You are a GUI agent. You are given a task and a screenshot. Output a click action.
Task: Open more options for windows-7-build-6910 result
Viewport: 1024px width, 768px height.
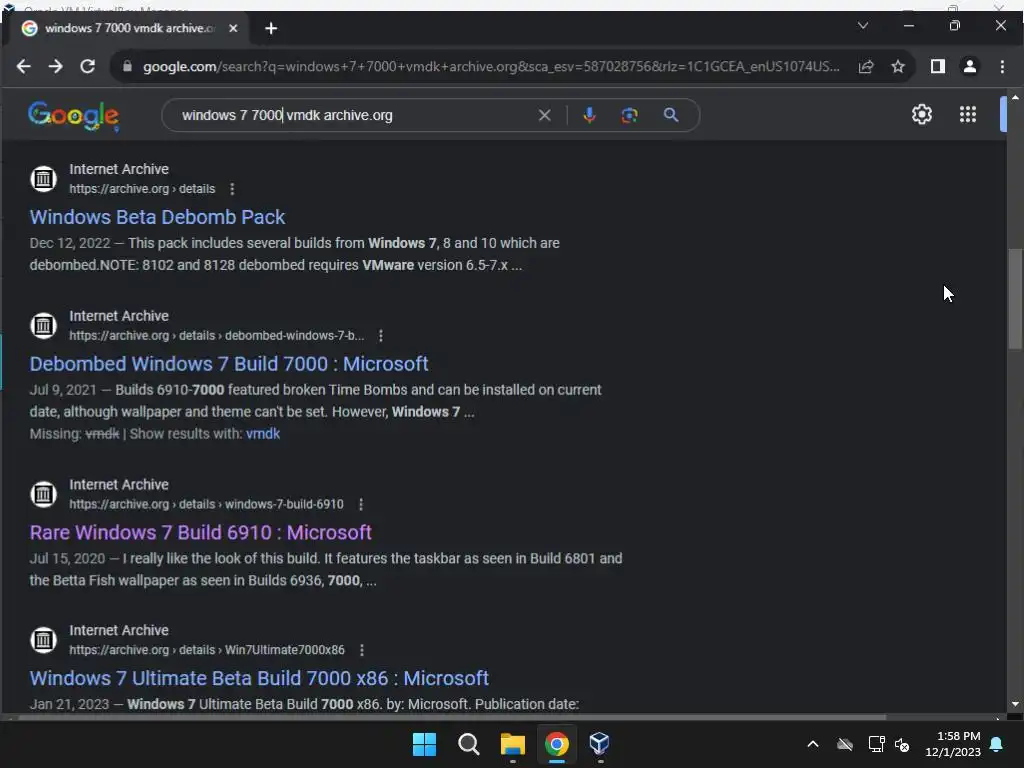[x=361, y=504]
